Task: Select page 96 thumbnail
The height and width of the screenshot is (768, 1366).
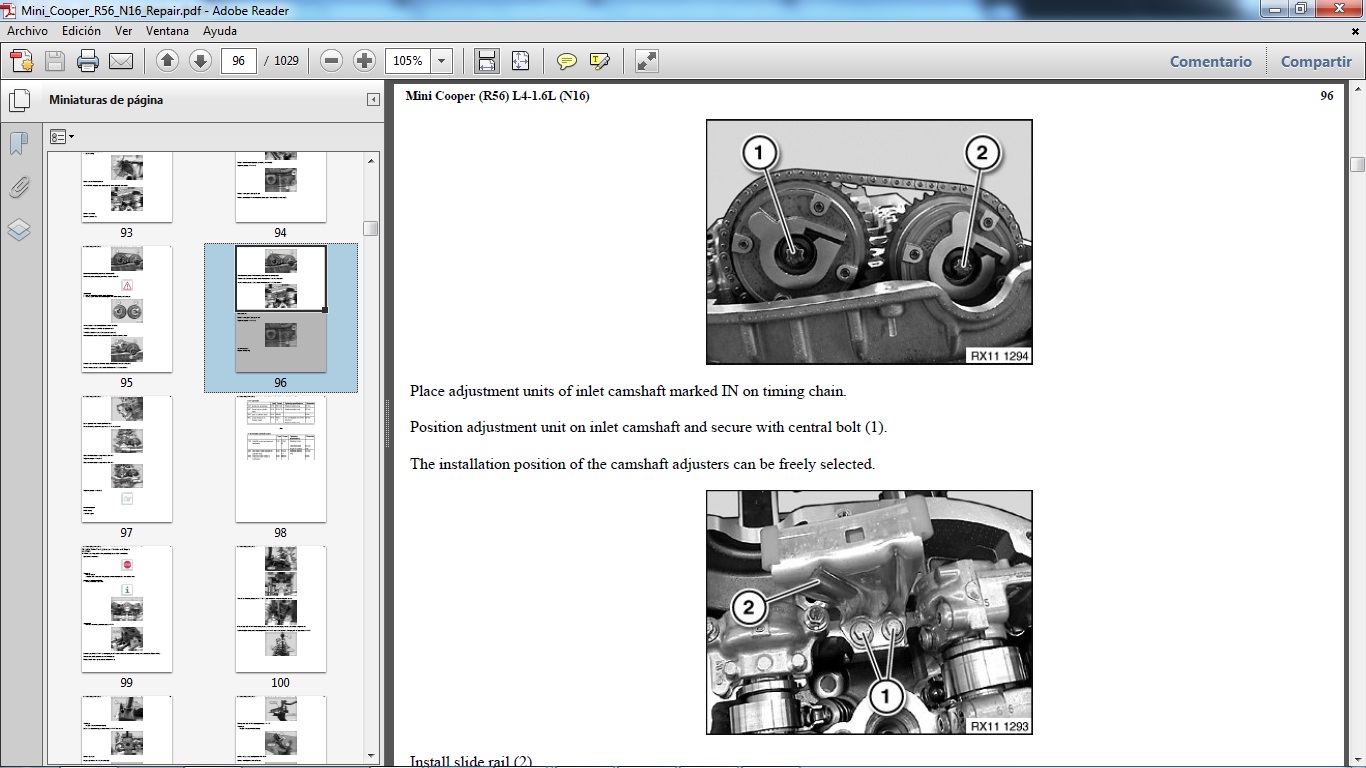Action: pyautogui.click(x=280, y=309)
